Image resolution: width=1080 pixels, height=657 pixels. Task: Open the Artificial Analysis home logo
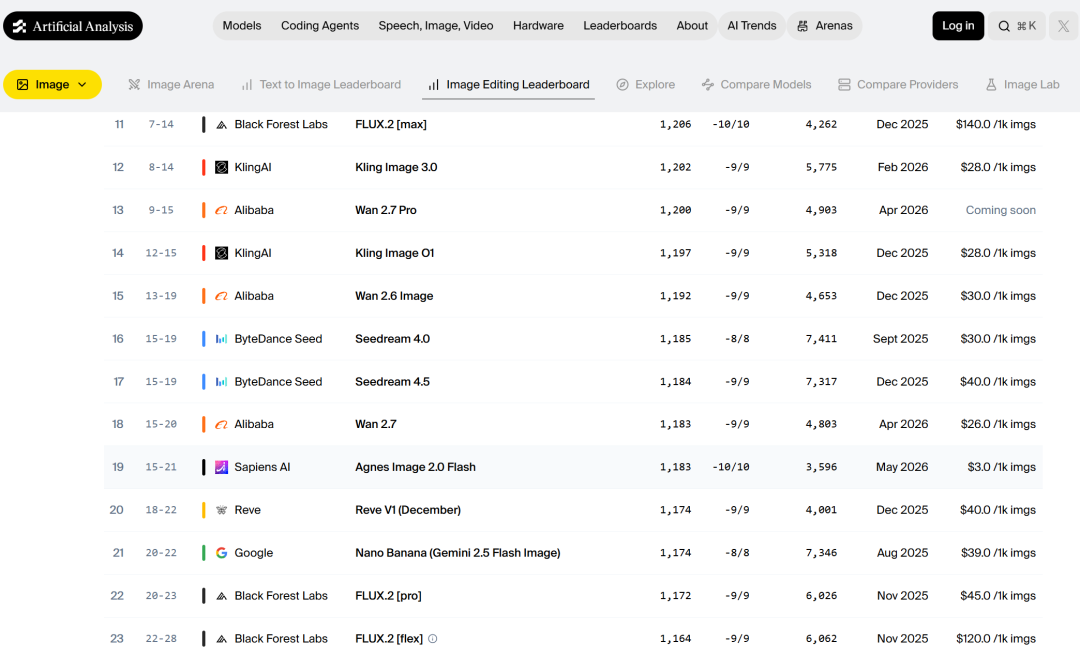(73, 26)
